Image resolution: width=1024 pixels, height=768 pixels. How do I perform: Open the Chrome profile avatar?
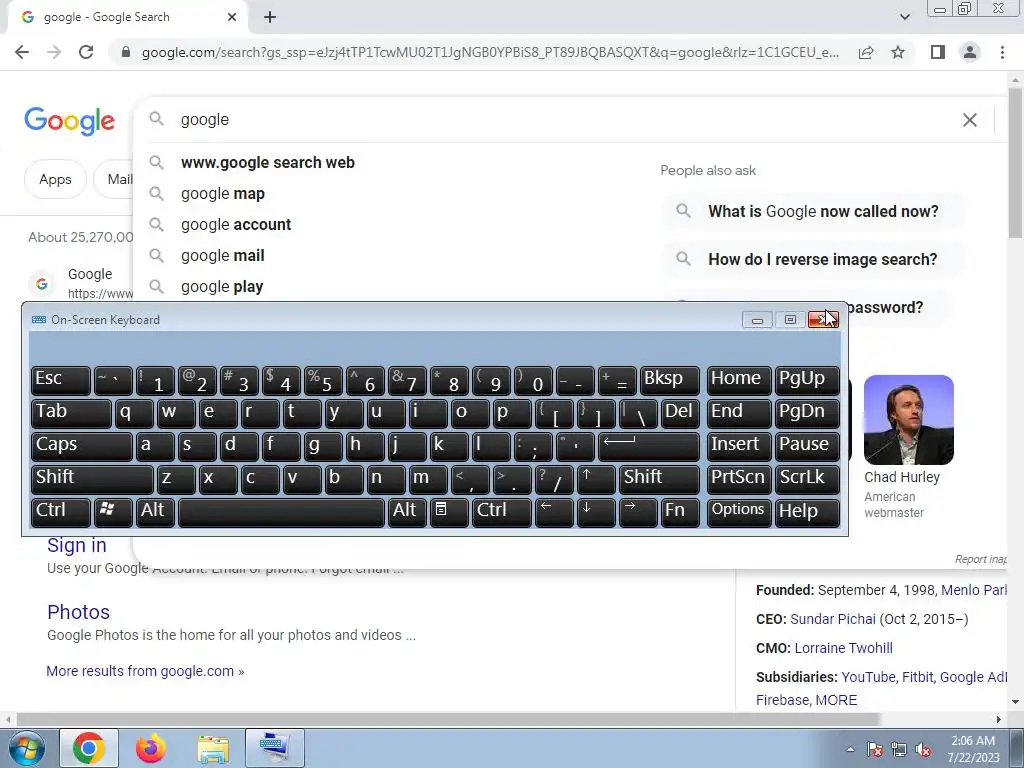pos(970,52)
